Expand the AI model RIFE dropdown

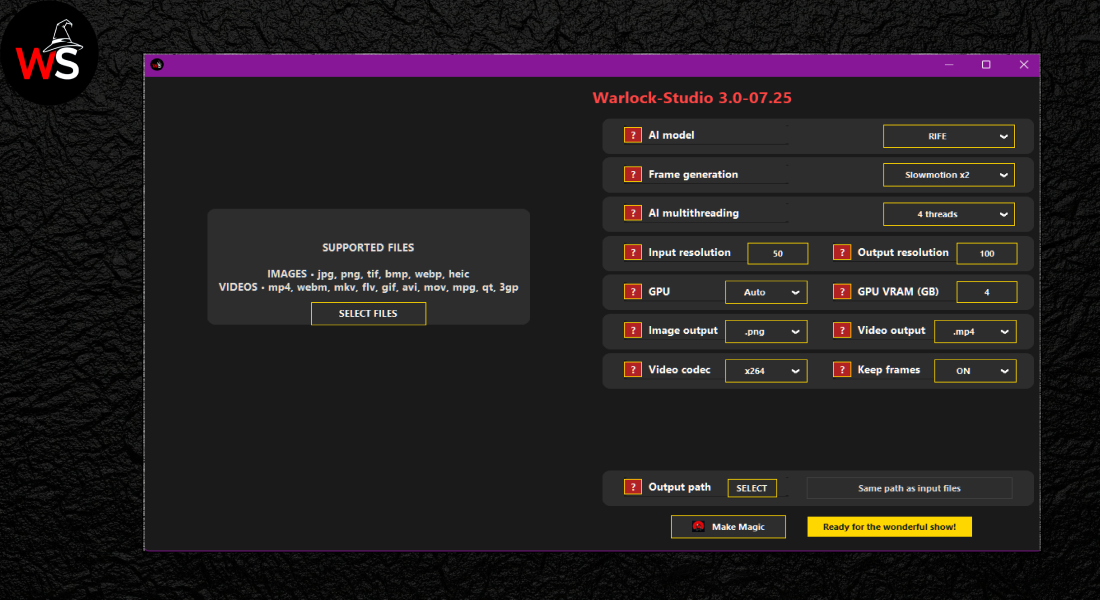point(948,136)
